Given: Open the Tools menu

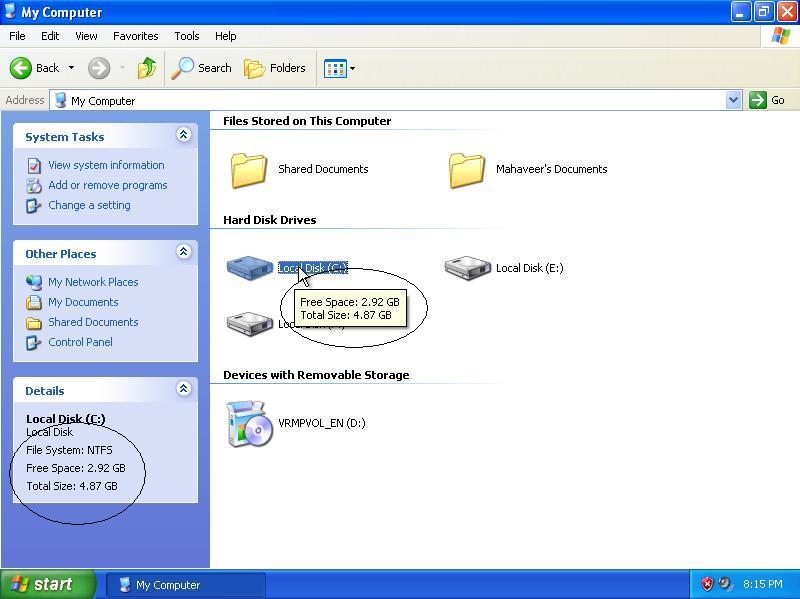Looking at the screenshot, I should click(186, 35).
